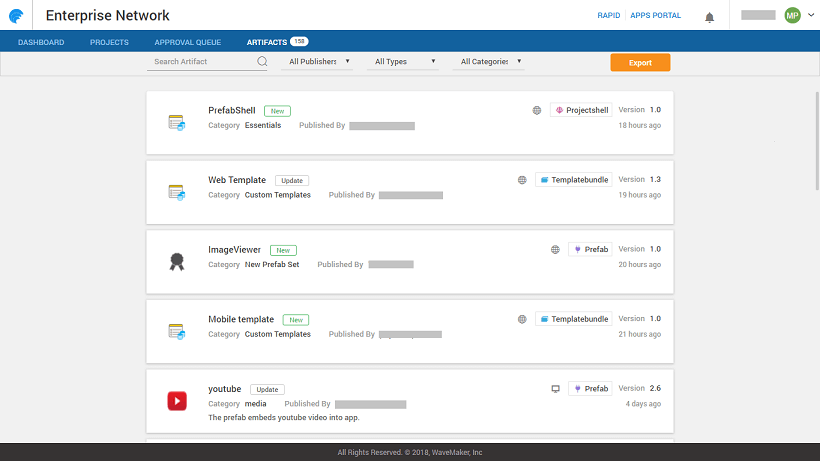Click the MP user avatar
The width and height of the screenshot is (820, 461).
792,15
